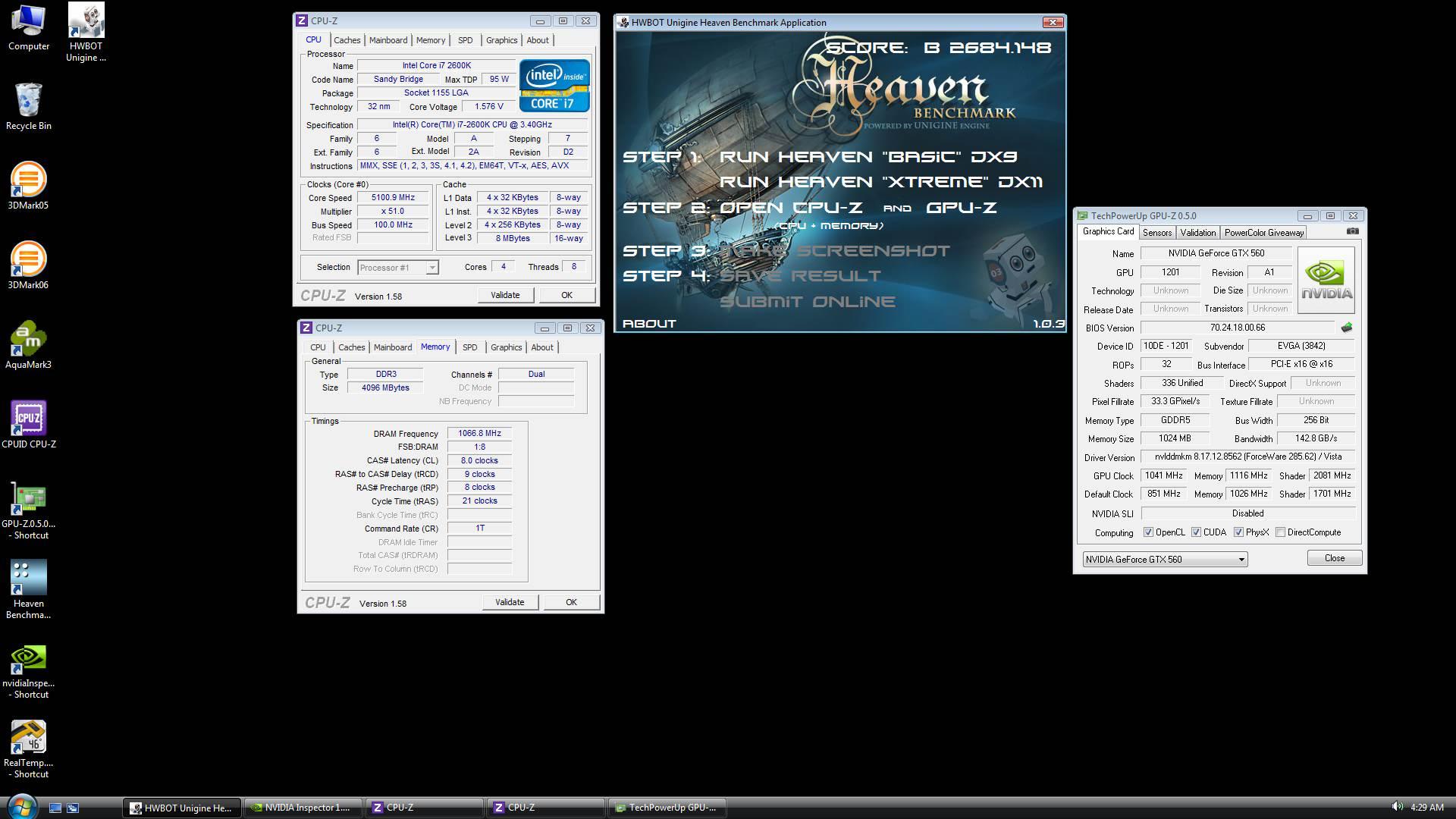The image size is (1456, 819).
Task: Switch to Caches tab in top CPU-Z window
Action: pyautogui.click(x=347, y=40)
